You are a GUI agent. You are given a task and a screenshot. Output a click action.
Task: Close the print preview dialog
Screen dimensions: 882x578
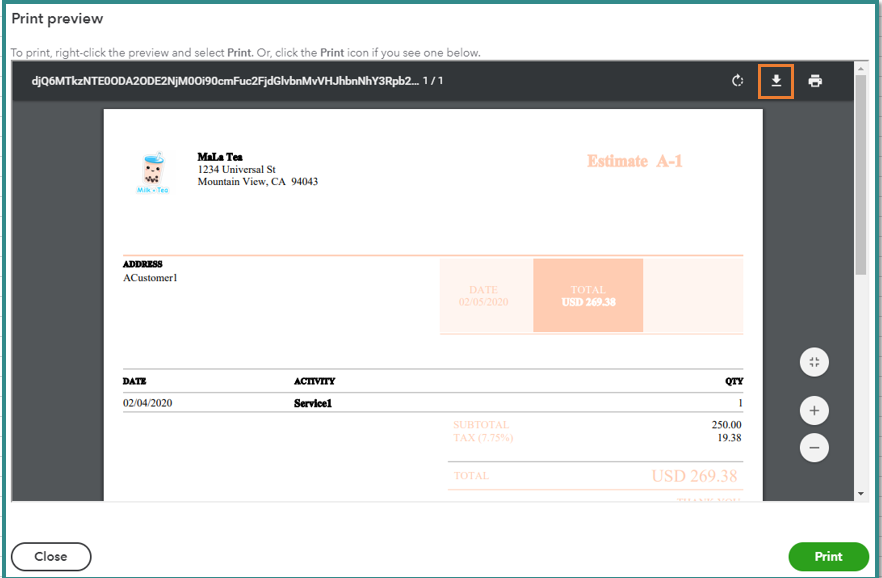(x=50, y=556)
